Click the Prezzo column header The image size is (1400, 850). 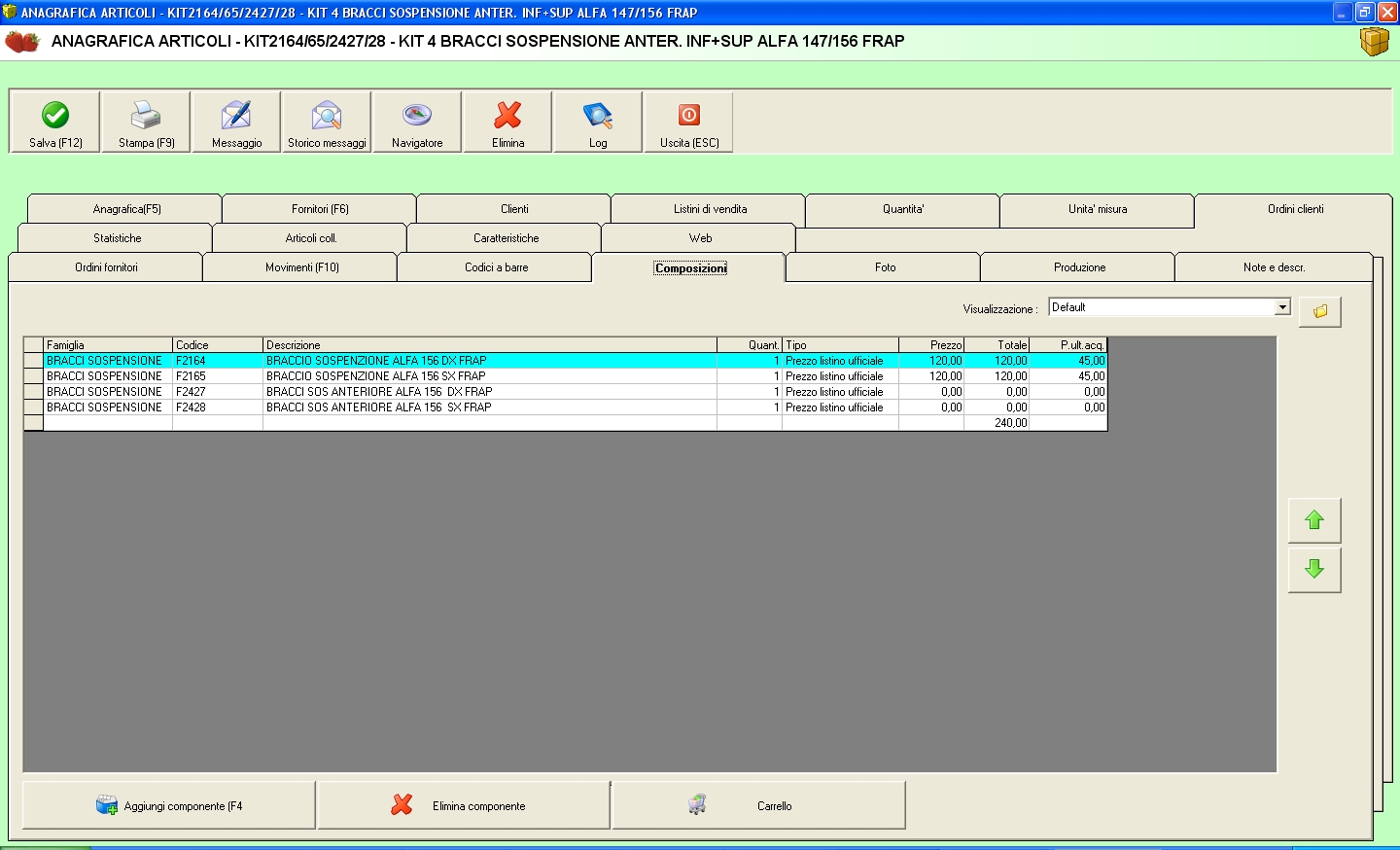tap(932, 345)
